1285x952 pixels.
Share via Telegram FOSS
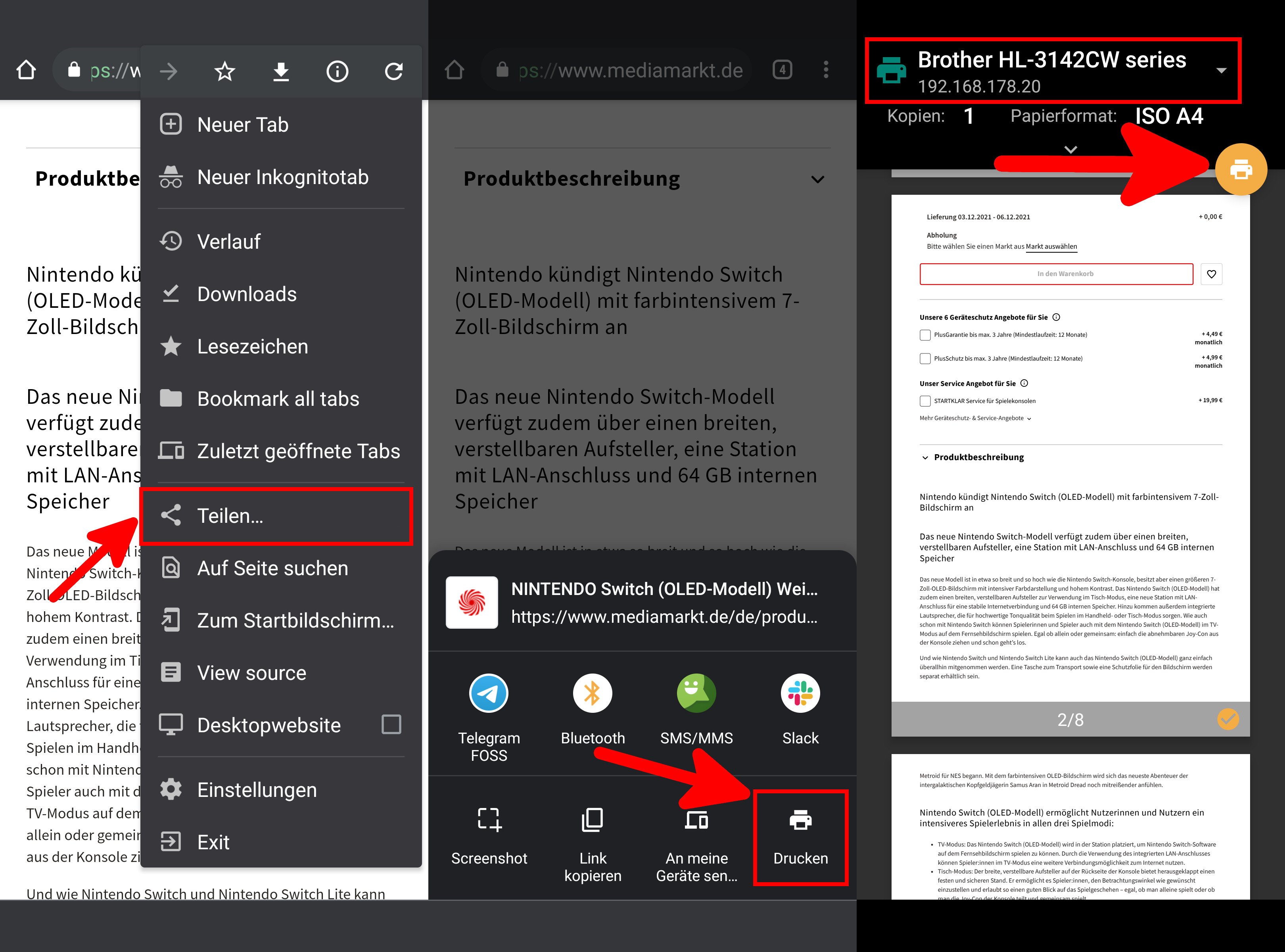point(489,718)
